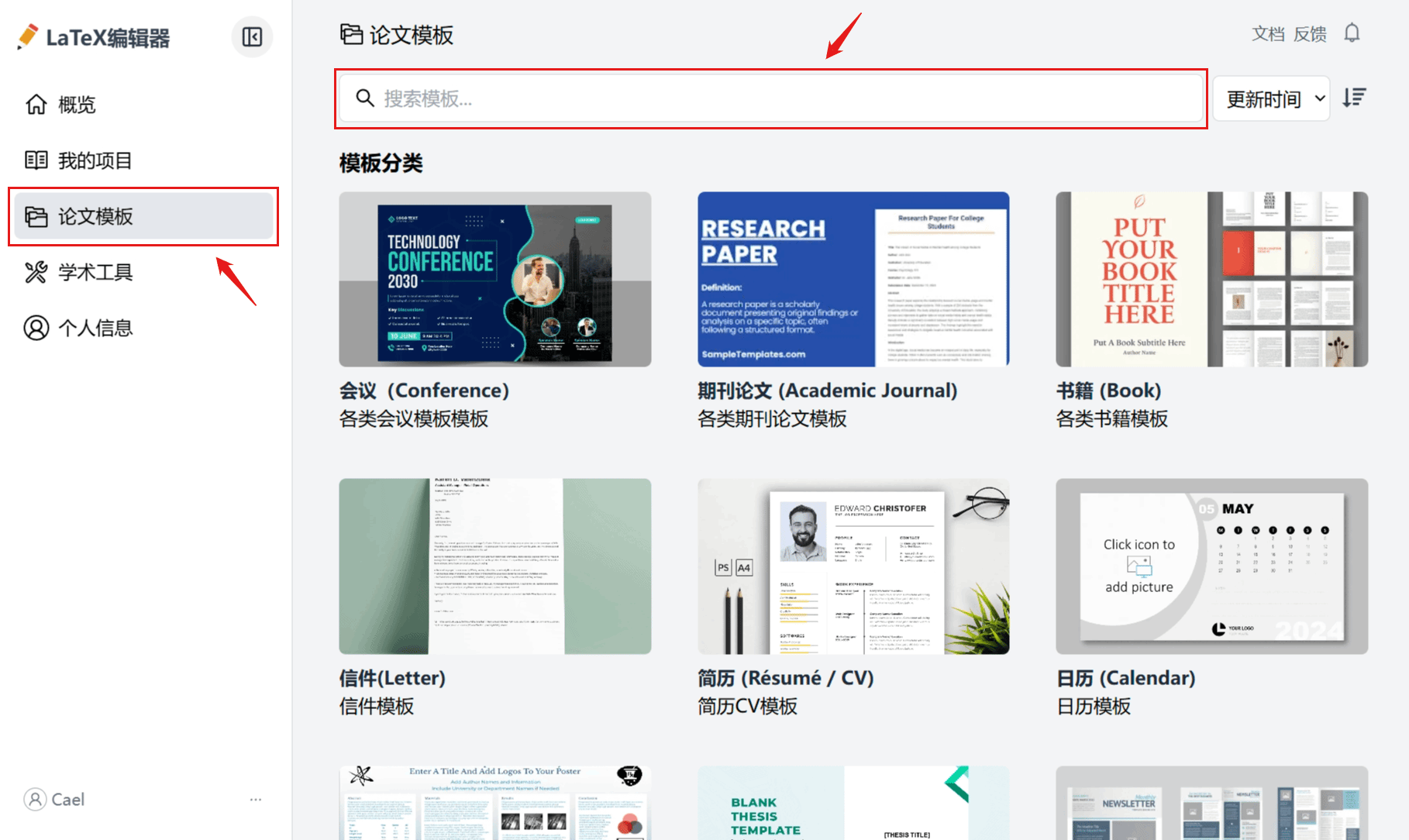Choose the Résumé / CV template thumbnail
Image resolution: width=1409 pixels, height=840 pixels.
853,566
